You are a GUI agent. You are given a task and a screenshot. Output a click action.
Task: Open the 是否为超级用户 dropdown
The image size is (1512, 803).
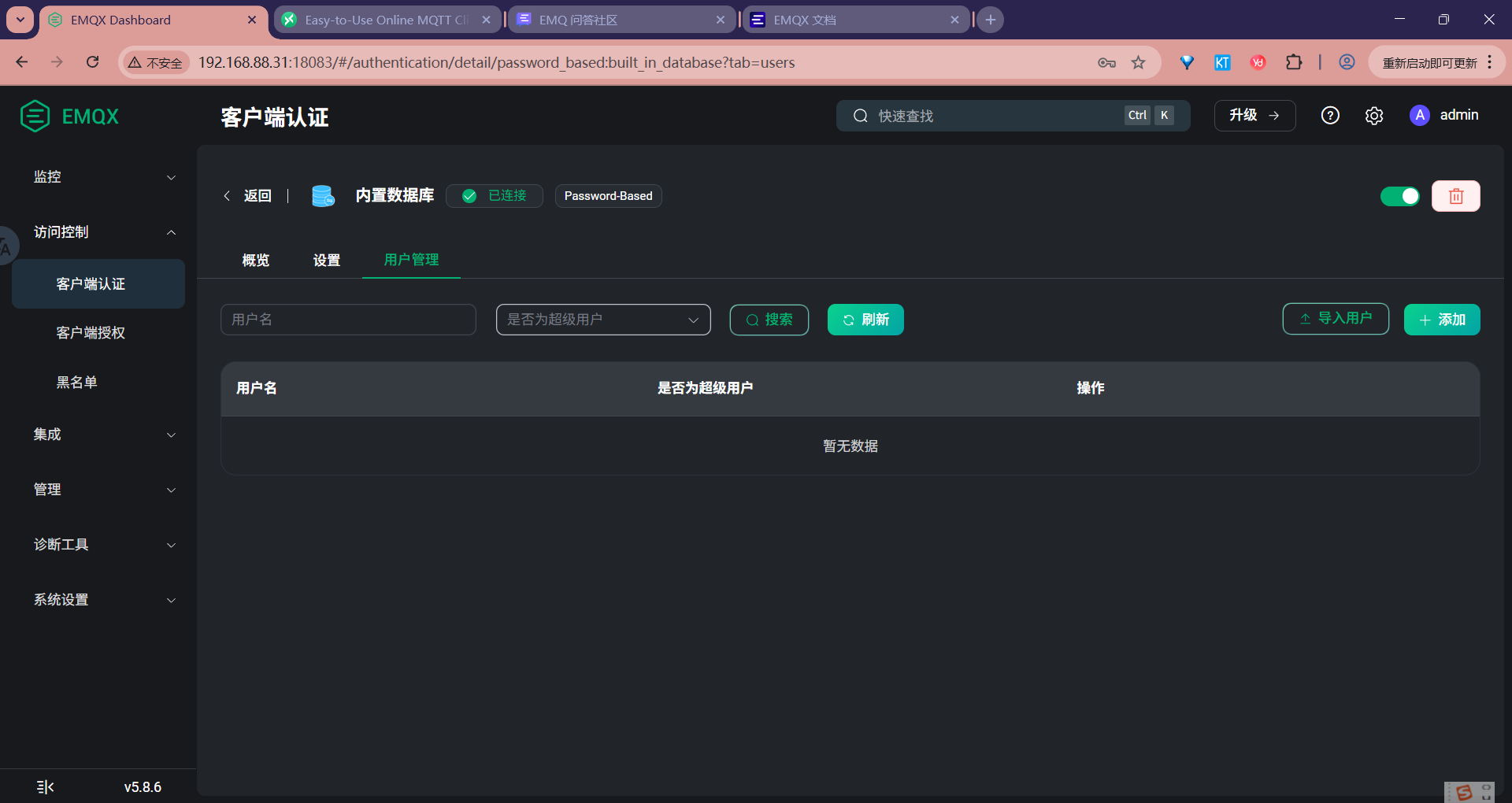click(x=603, y=320)
